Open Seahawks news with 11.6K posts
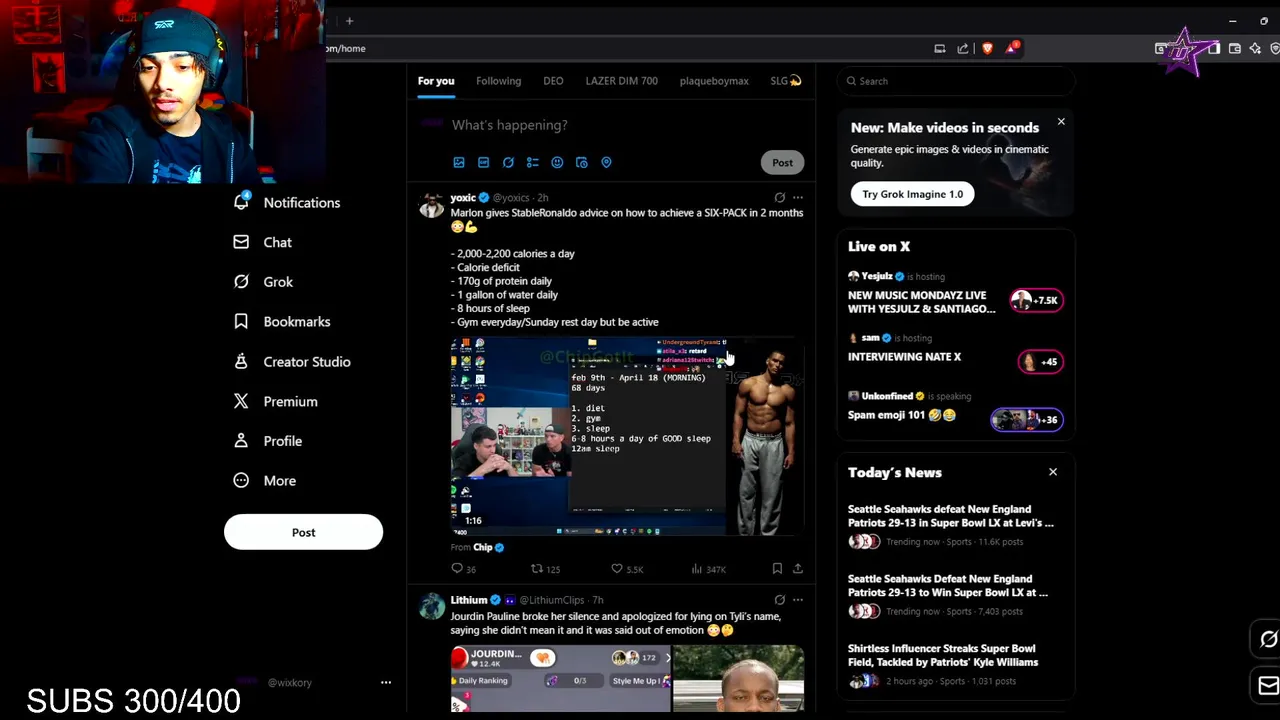This screenshot has height=720, width=1280. [955, 525]
